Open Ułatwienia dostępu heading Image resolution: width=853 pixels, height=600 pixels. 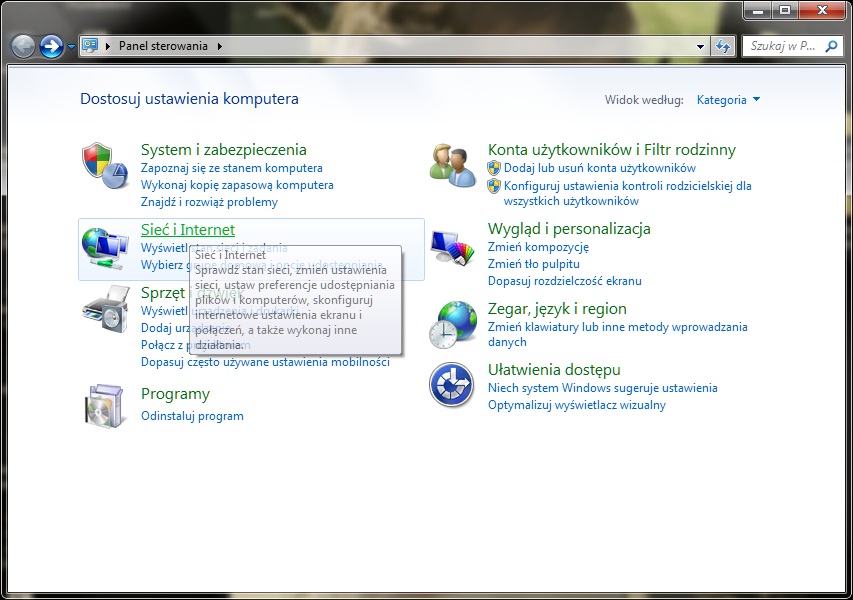click(554, 370)
